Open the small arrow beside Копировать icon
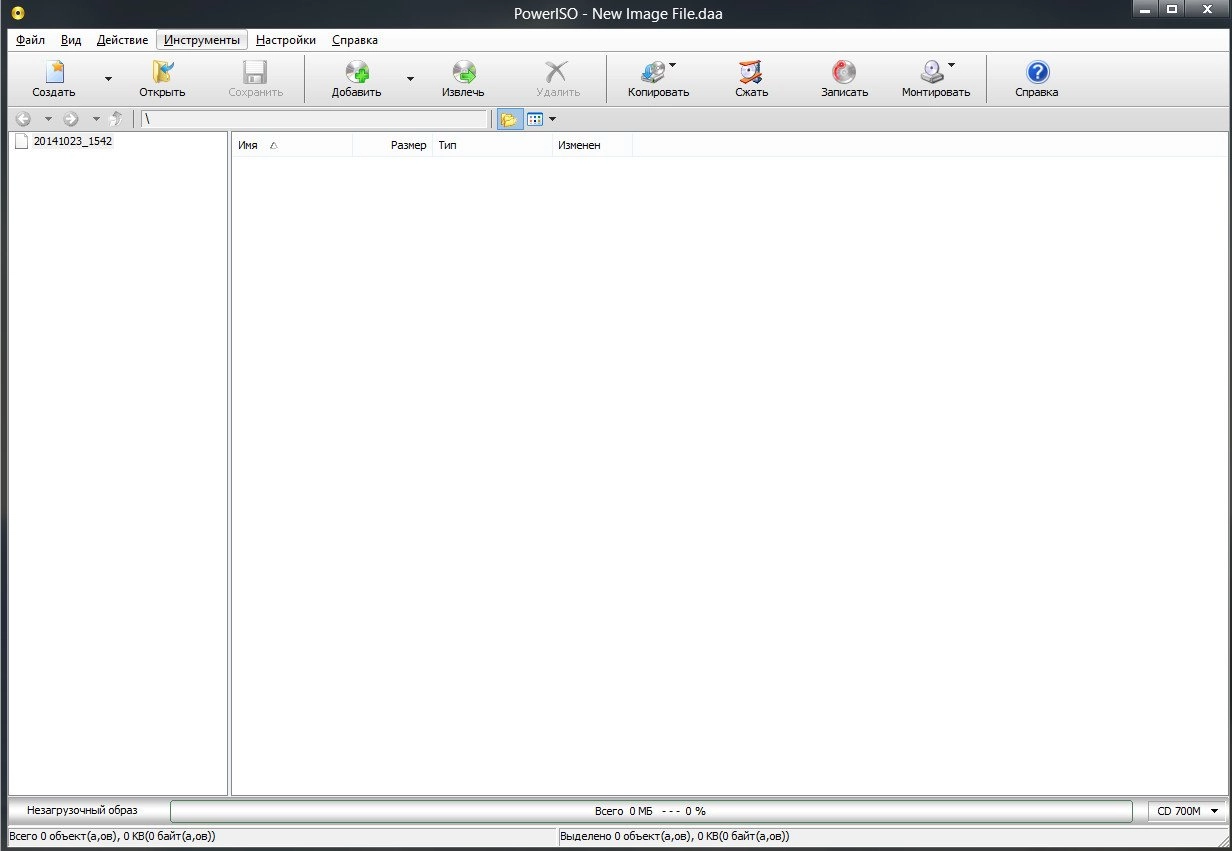Image resolution: width=1232 pixels, height=851 pixels. pyautogui.click(x=672, y=66)
